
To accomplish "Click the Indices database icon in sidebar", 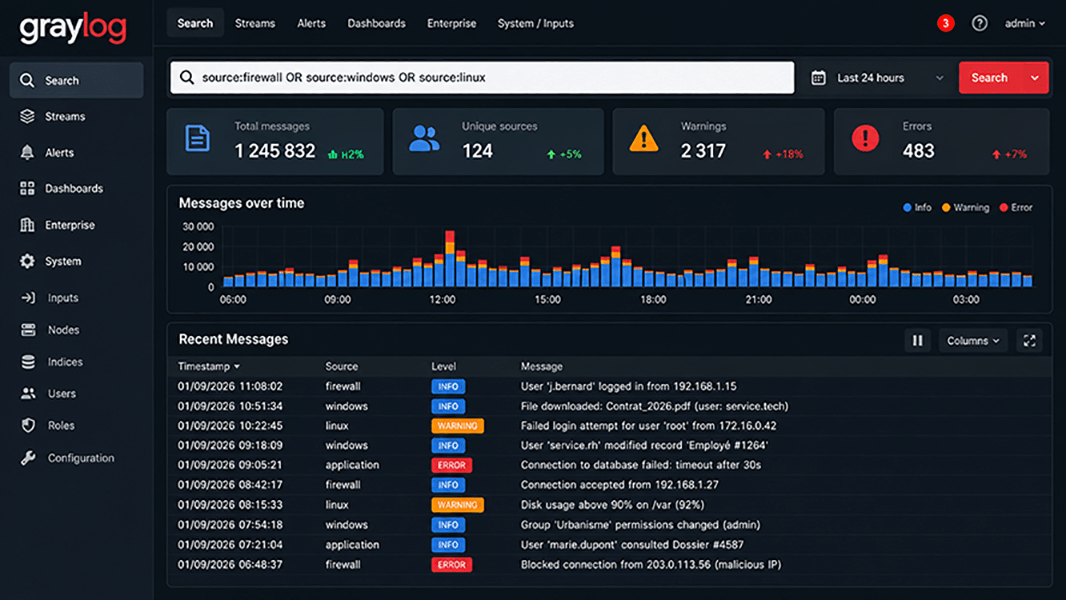I will [28, 361].
